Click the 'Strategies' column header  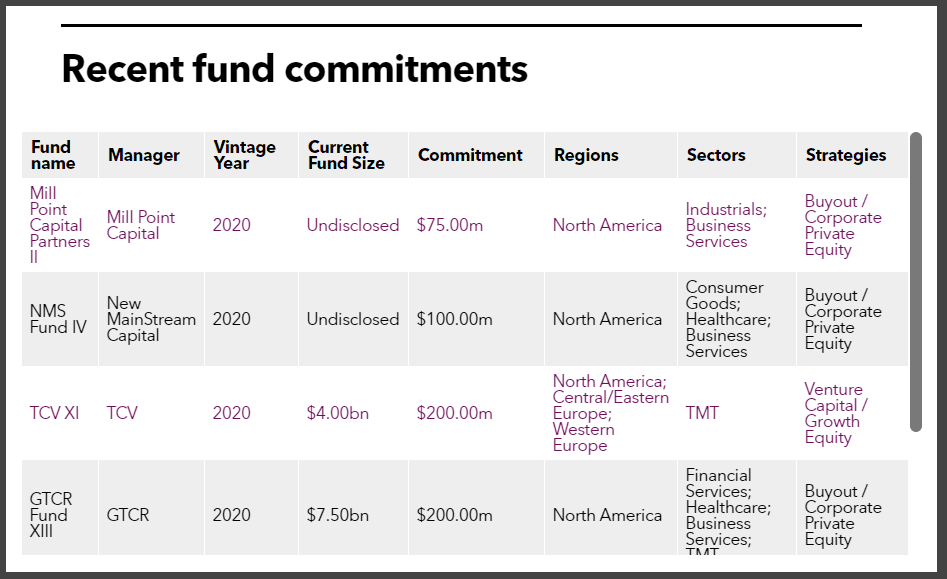852,155
